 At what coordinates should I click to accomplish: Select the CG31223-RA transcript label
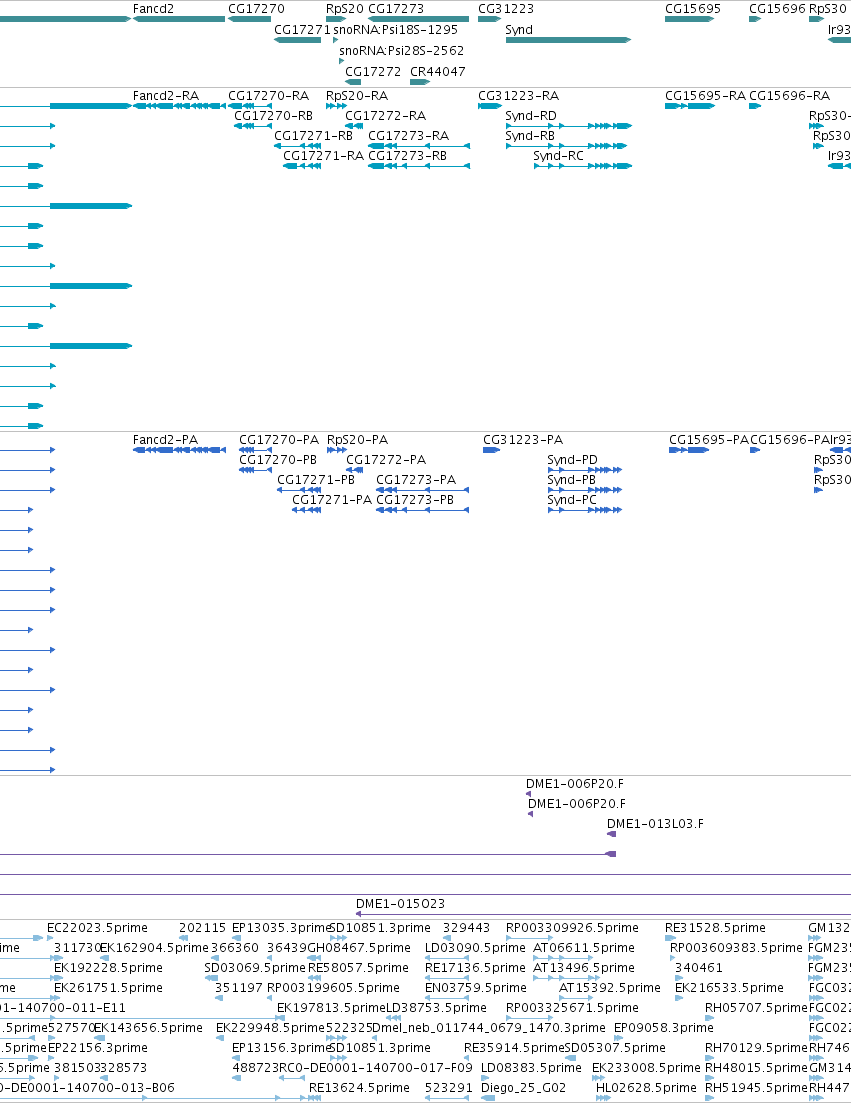tap(518, 96)
